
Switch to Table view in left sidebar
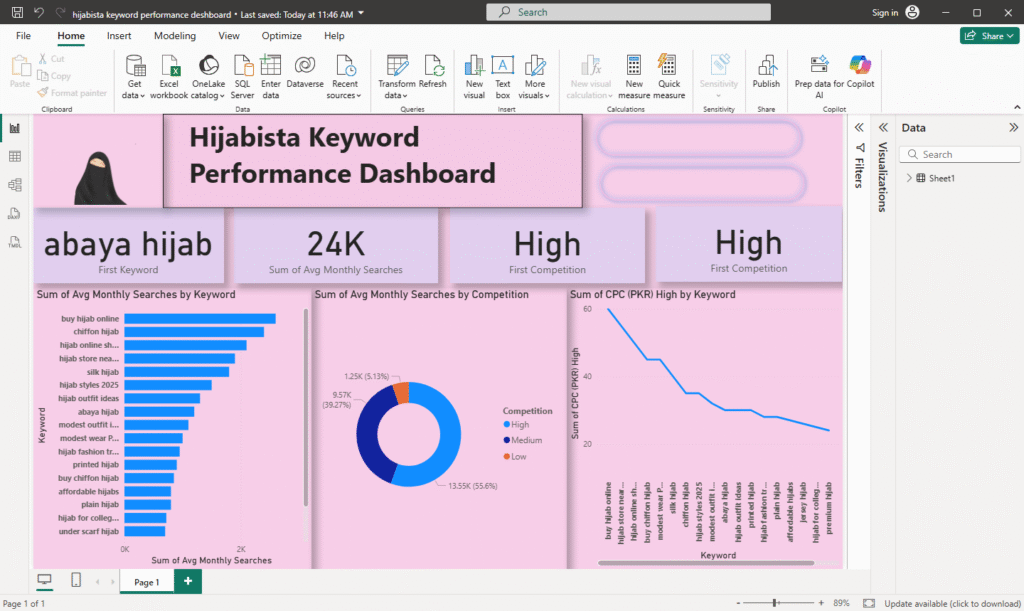[15, 157]
